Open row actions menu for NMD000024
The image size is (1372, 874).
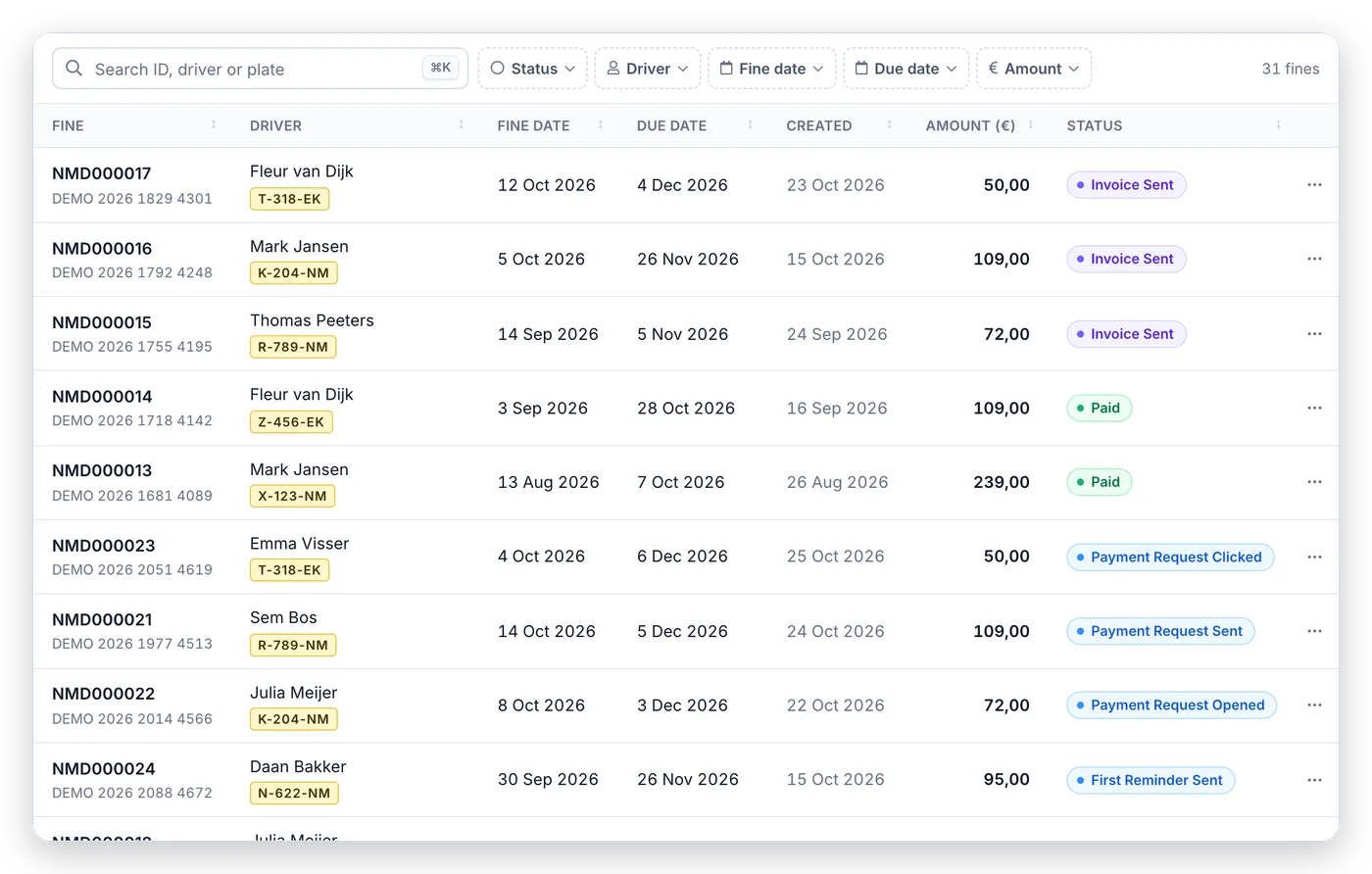[x=1314, y=780]
